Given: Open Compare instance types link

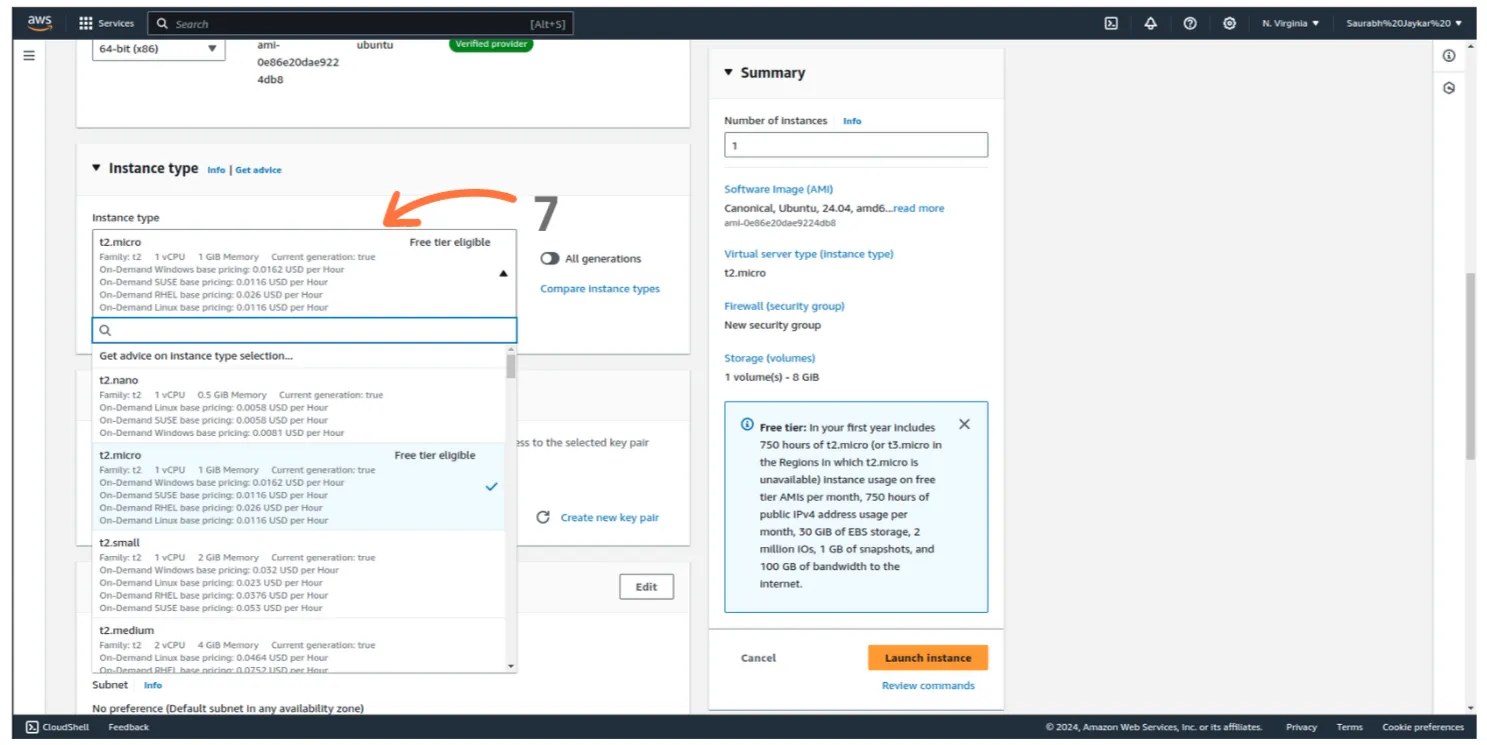Looking at the screenshot, I should pyautogui.click(x=600, y=288).
